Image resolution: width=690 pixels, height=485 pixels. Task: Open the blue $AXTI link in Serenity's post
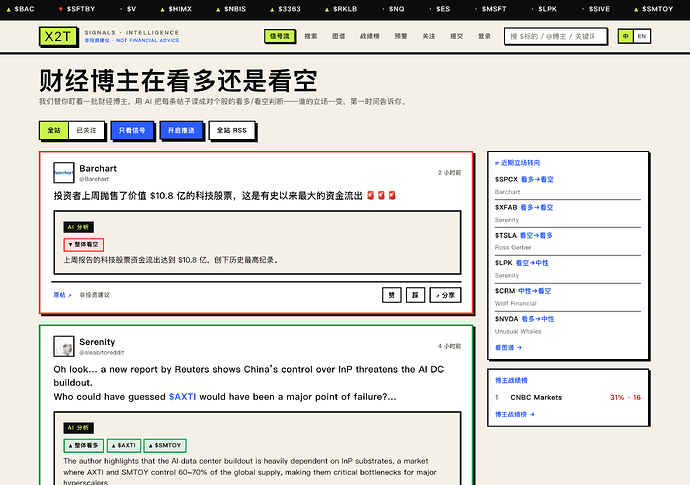click(x=182, y=397)
